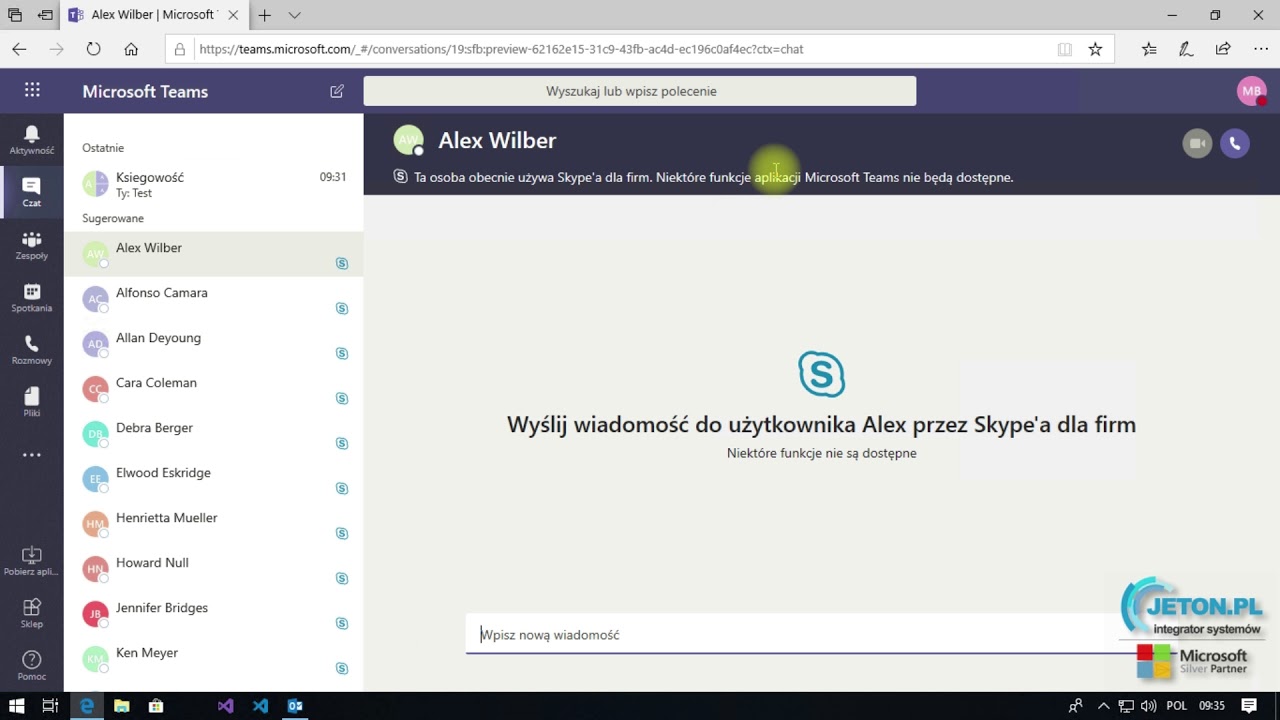The height and width of the screenshot is (720, 1280).
Task: Click Alex Wilber avatar in chat header
Action: pyautogui.click(x=408, y=141)
